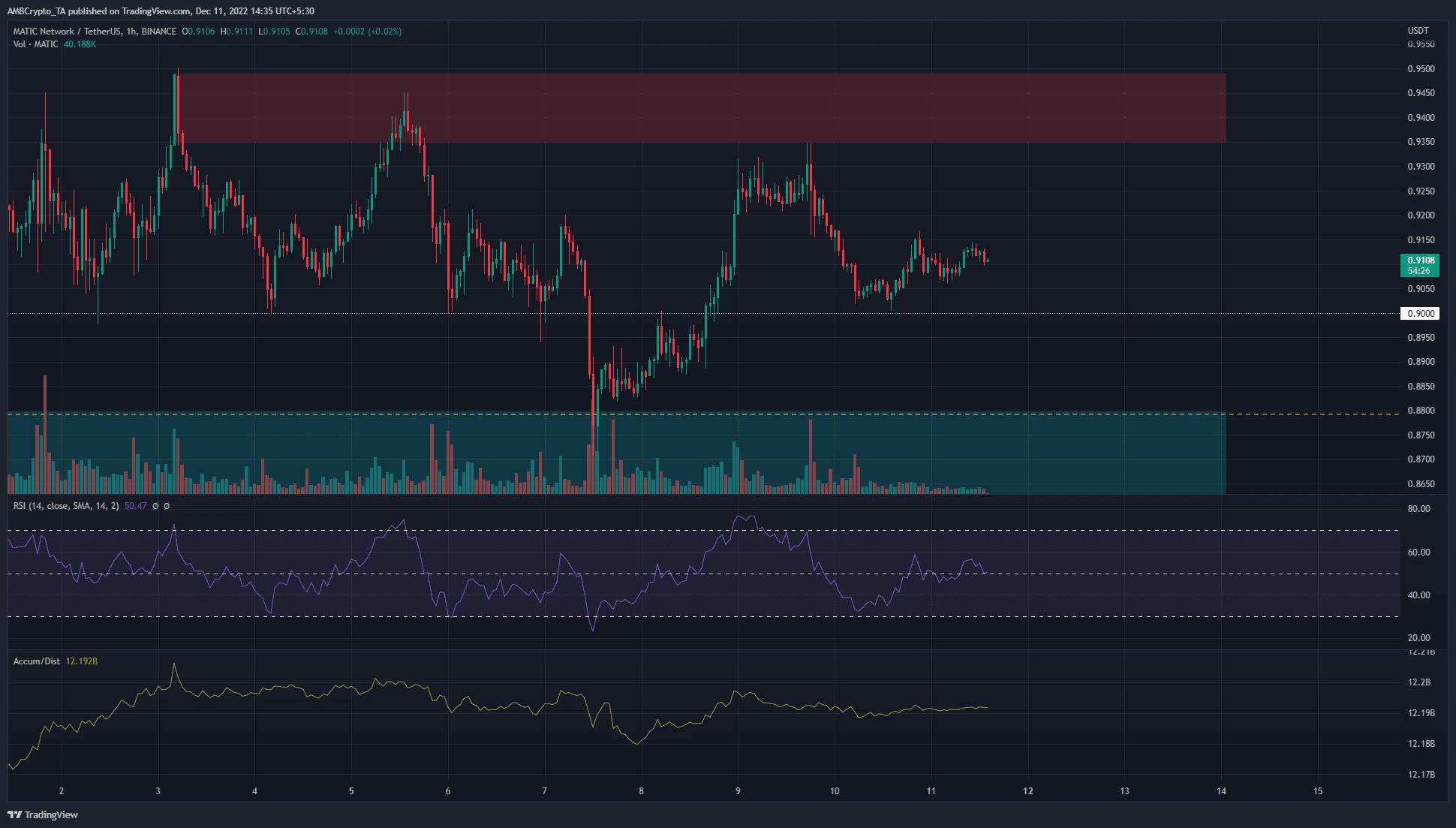Click the low value L0.9105
Image resolution: width=1456 pixels, height=828 pixels.
[274, 32]
